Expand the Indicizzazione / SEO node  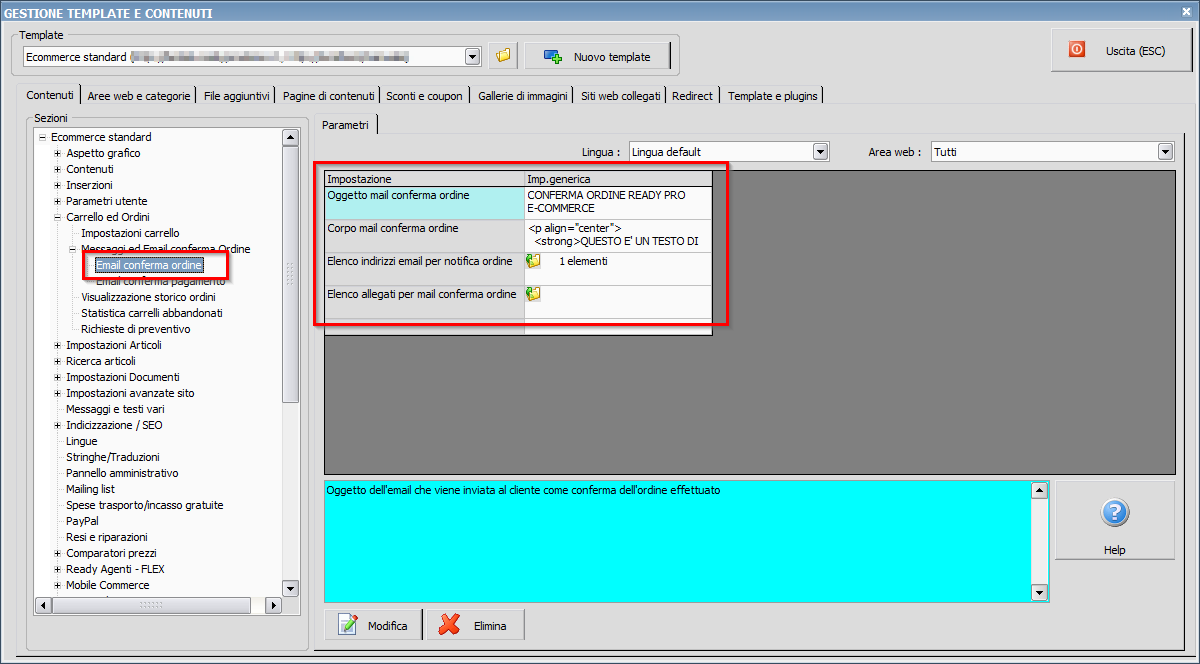58,425
